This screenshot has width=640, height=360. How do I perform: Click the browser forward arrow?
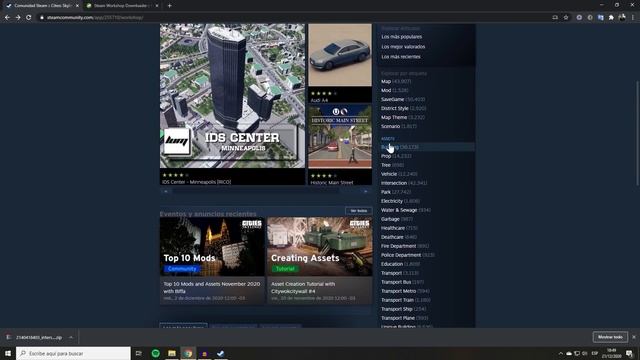click(x=18, y=18)
